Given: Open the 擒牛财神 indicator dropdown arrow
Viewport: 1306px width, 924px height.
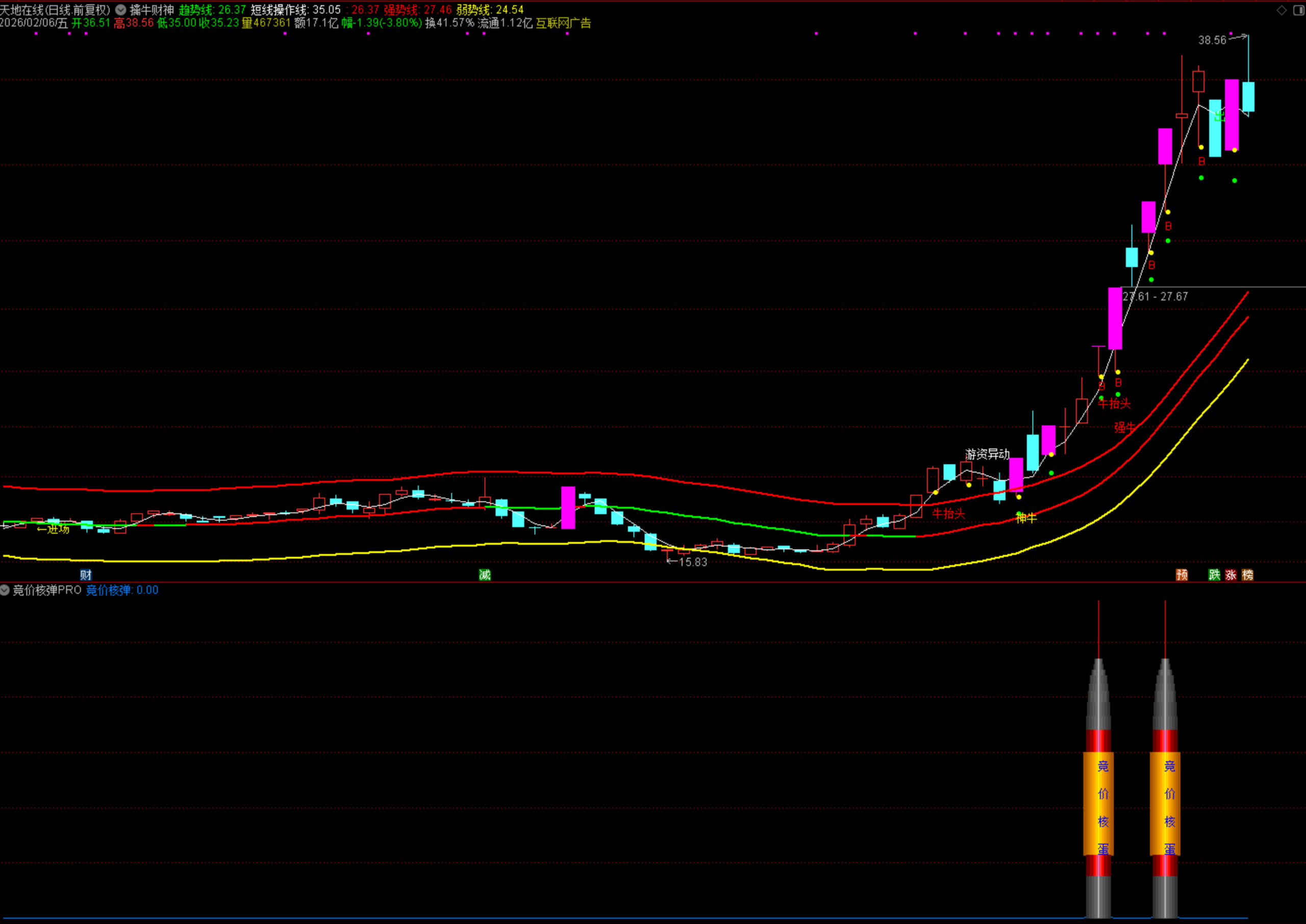Looking at the screenshot, I should [x=120, y=10].
